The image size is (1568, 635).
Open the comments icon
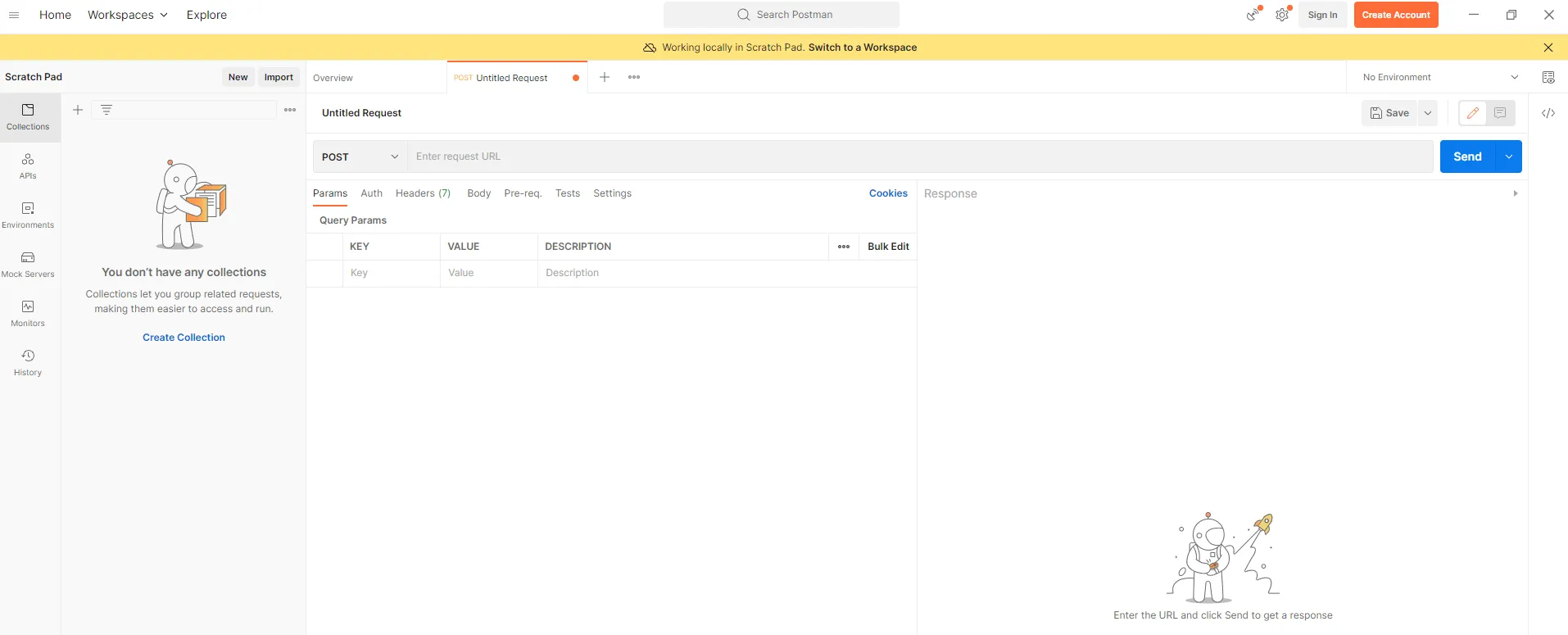point(1500,113)
